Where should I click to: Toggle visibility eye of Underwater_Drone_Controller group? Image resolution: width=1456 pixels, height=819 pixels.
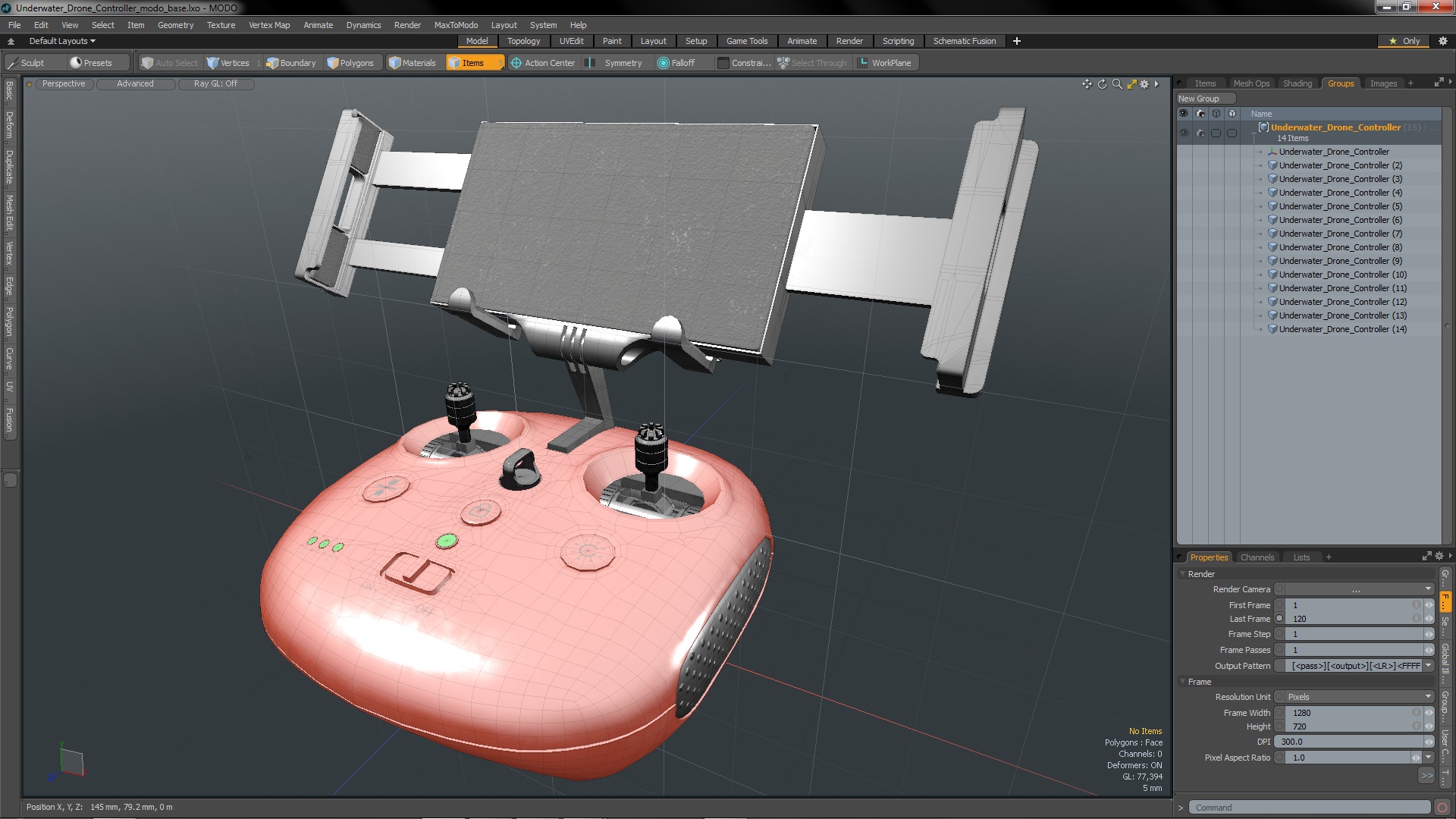(1183, 133)
